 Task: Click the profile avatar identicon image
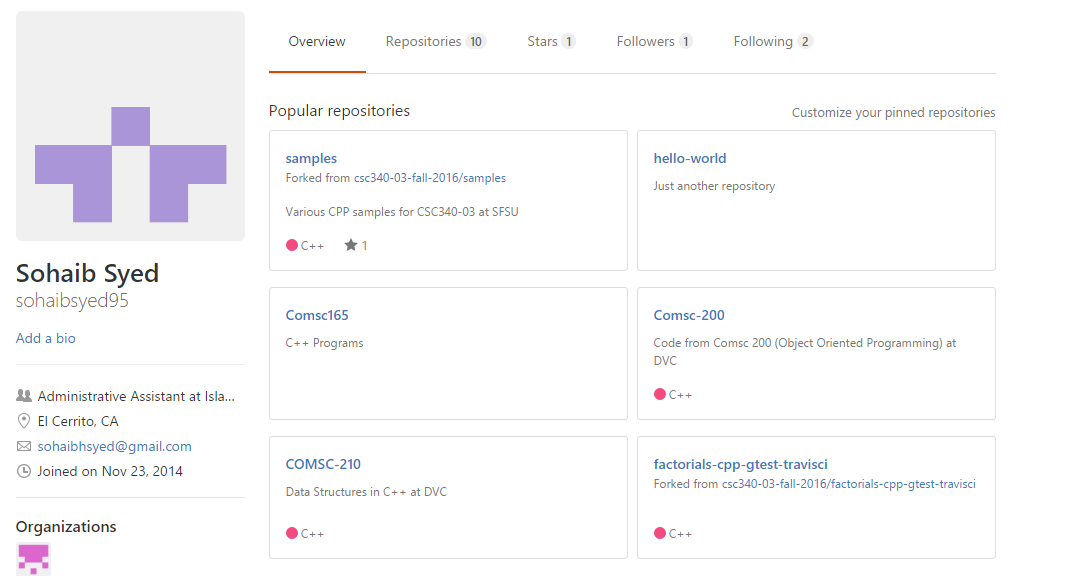(x=130, y=125)
